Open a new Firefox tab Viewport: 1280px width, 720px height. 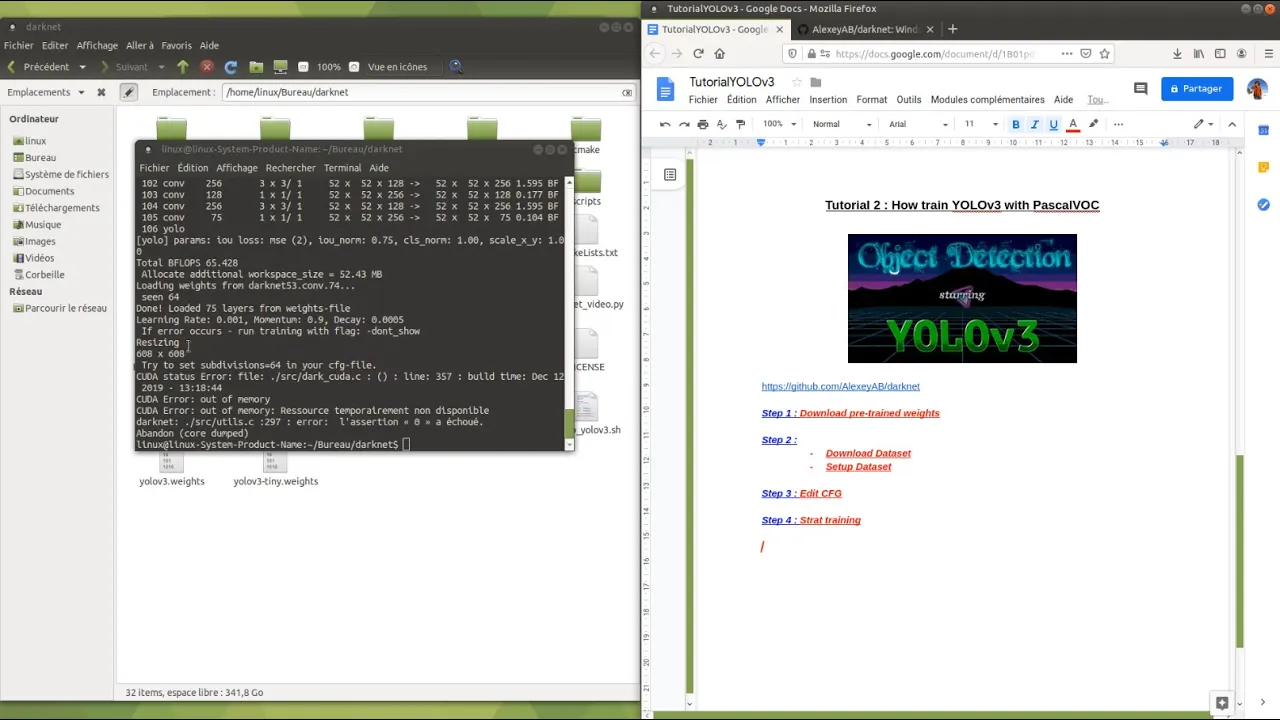952,29
